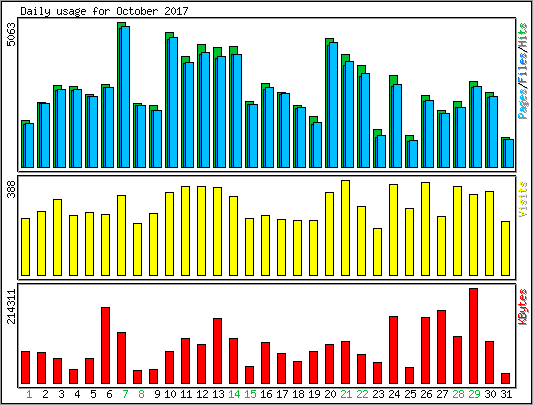Click the yellow 'Visits' legend label
The height and width of the screenshot is (405, 533).
tap(523, 199)
